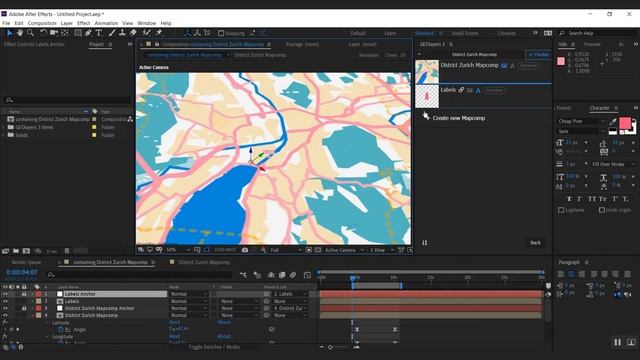
Task: Click the Labels Anchor red label color
Action: pos(38,294)
